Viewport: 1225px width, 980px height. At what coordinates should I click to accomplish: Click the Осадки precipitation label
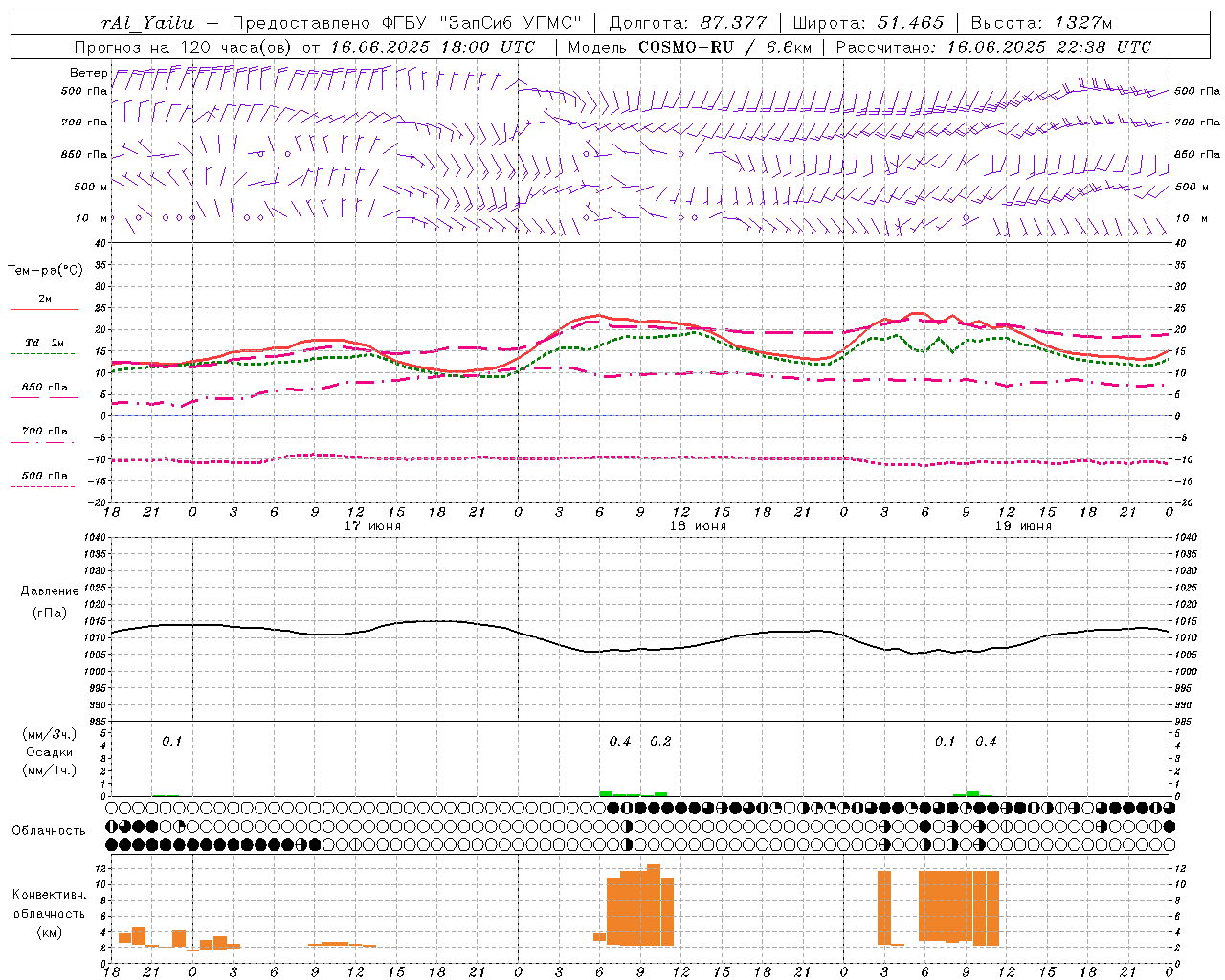coord(50,752)
